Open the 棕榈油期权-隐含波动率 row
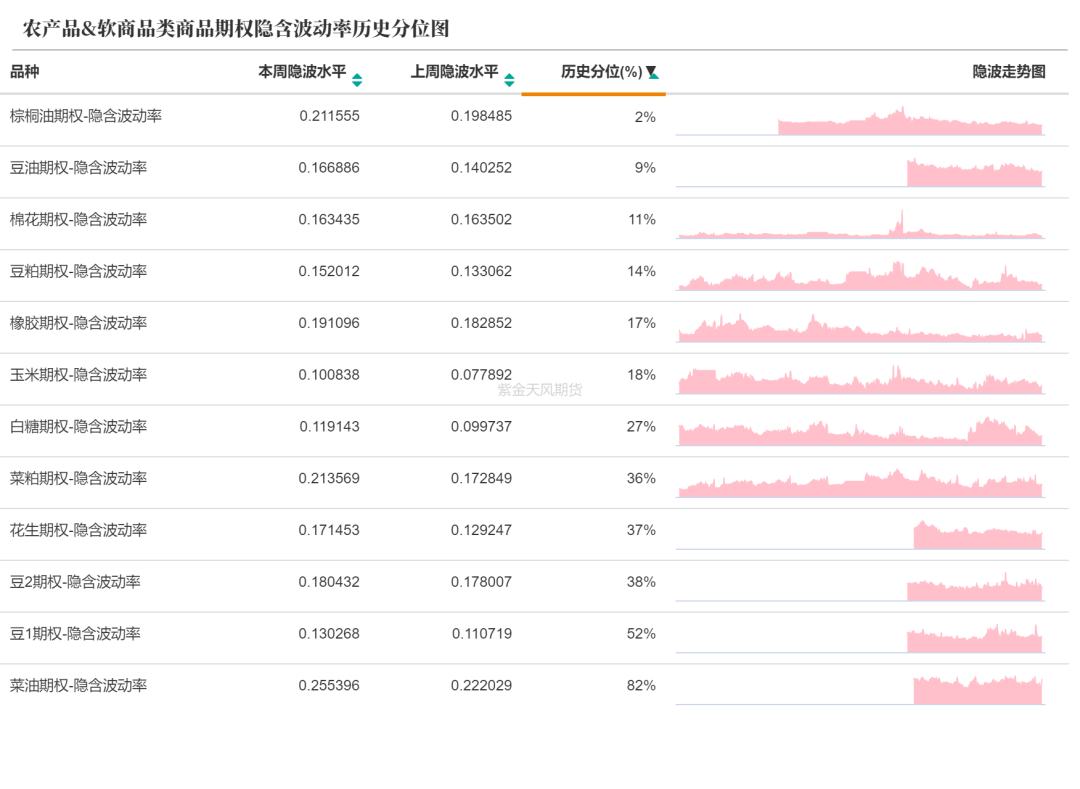Screen dimensions: 1080x789 click(86, 116)
